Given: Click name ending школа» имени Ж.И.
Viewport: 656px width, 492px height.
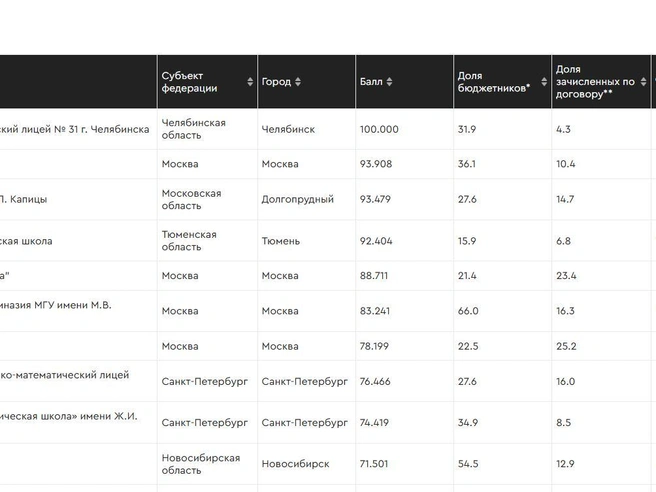Looking at the screenshot, I should click(x=69, y=416).
